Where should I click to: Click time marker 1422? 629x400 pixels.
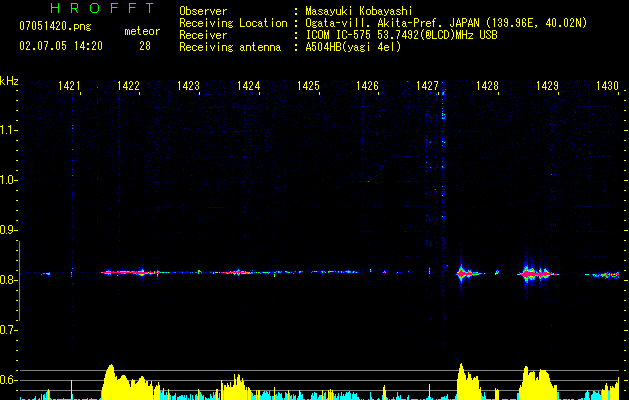coord(128,86)
